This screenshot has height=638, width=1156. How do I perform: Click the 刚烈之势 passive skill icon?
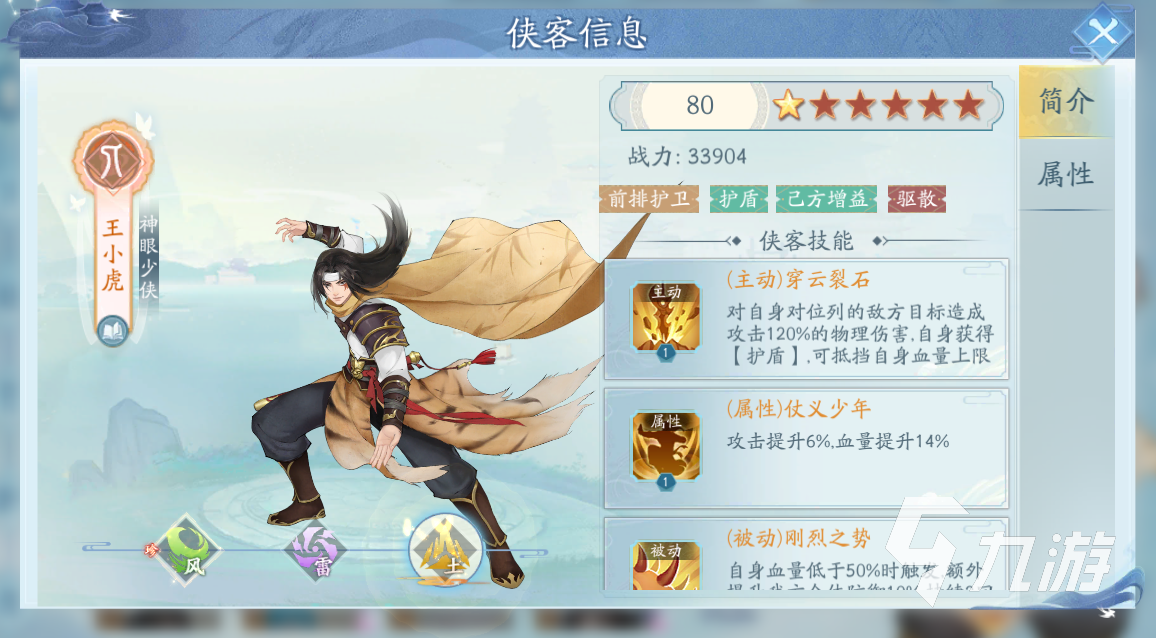666,566
